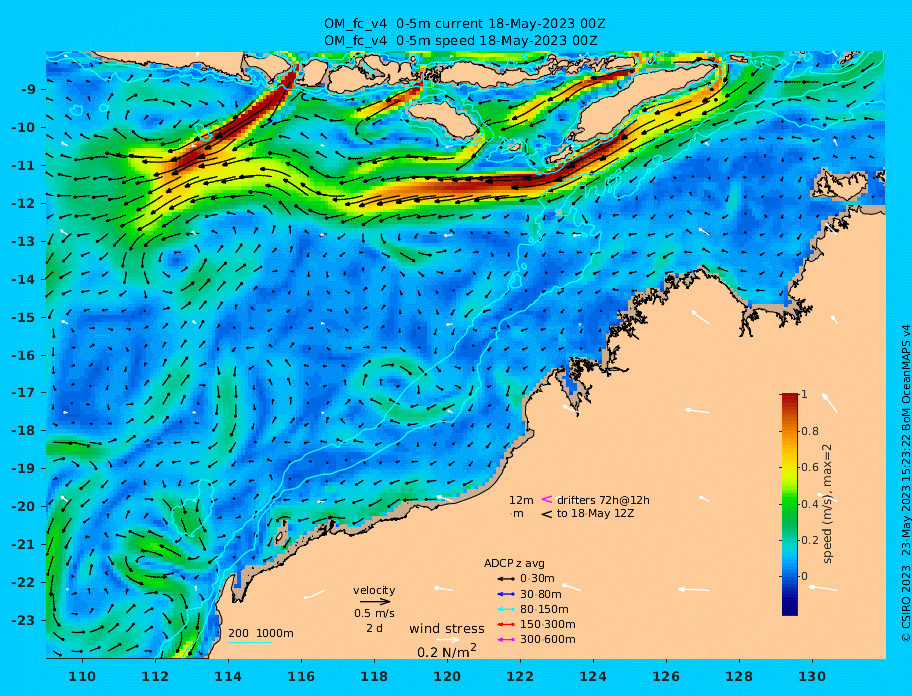Click latitude axis label '-13'
The height and width of the screenshot is (696, 912).
[23, 241]
